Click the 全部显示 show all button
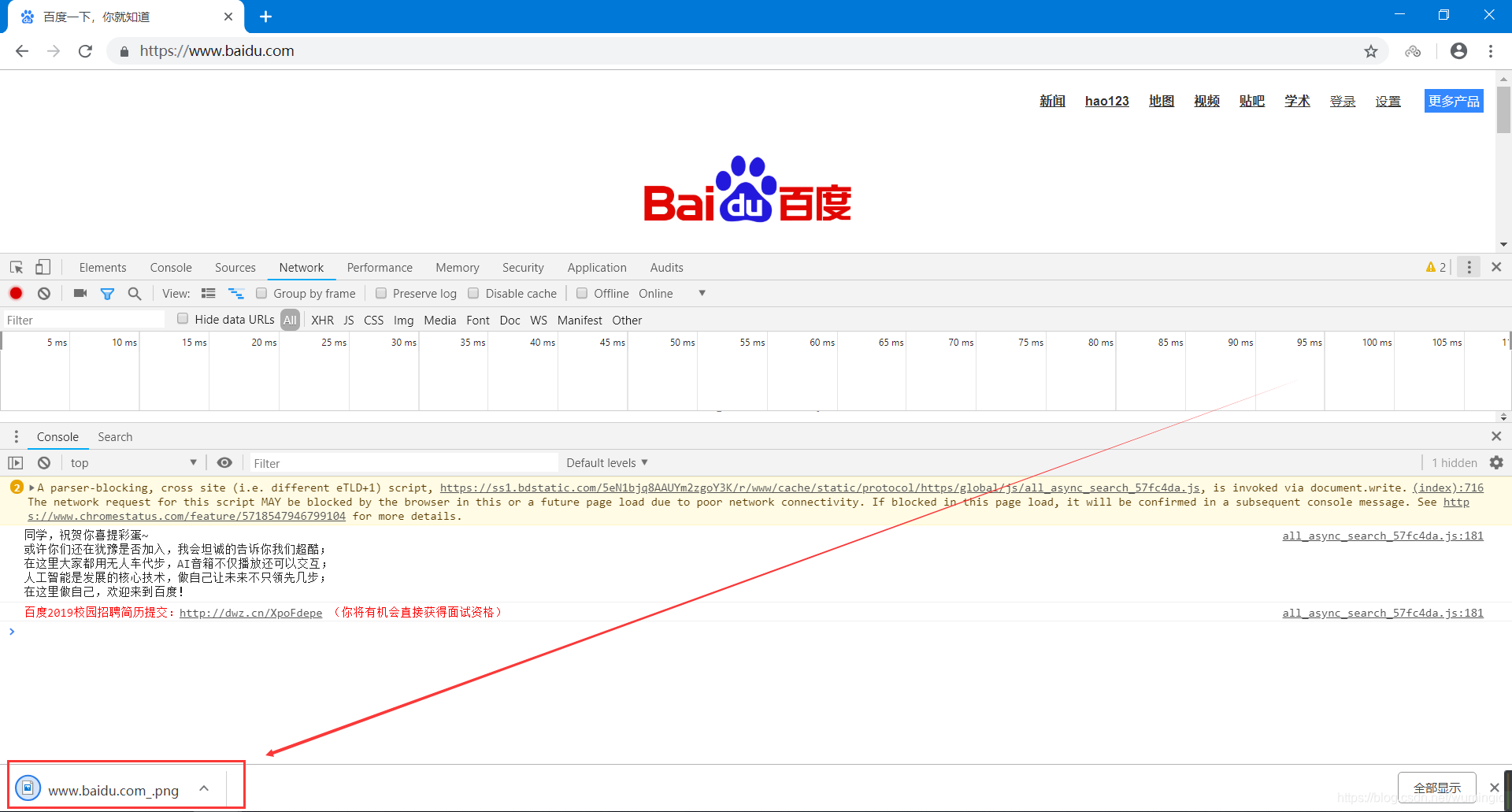This screenshot has height=812, width=1512. pos(1437,788)
